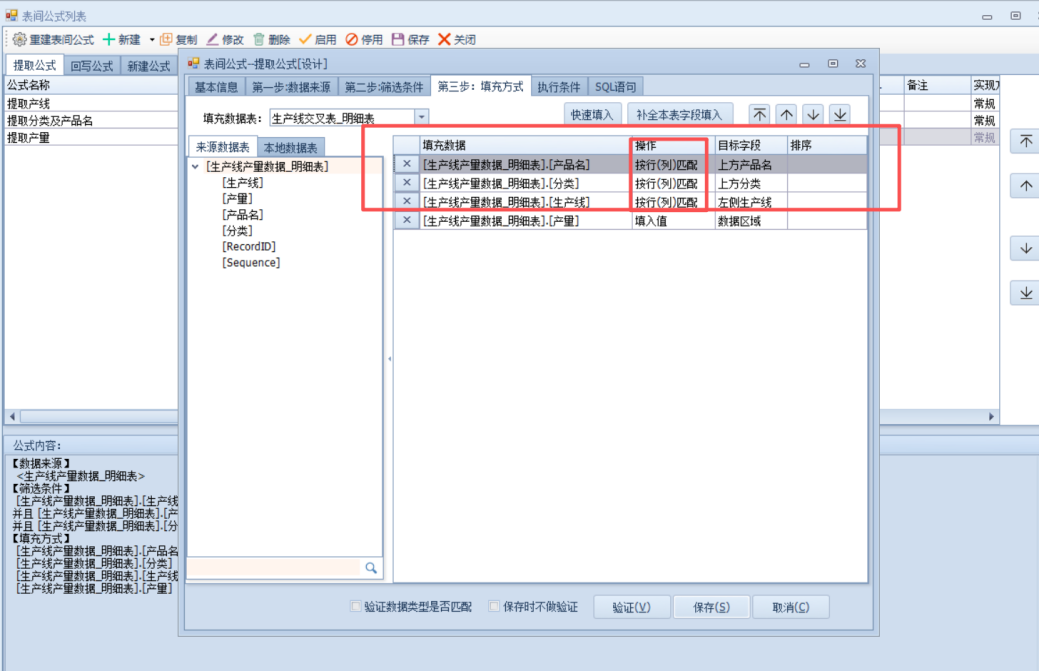This screenshot has width=1040, height=671.
Task: Check the 保存时不做验证 option
Action: tap(494, 607)
